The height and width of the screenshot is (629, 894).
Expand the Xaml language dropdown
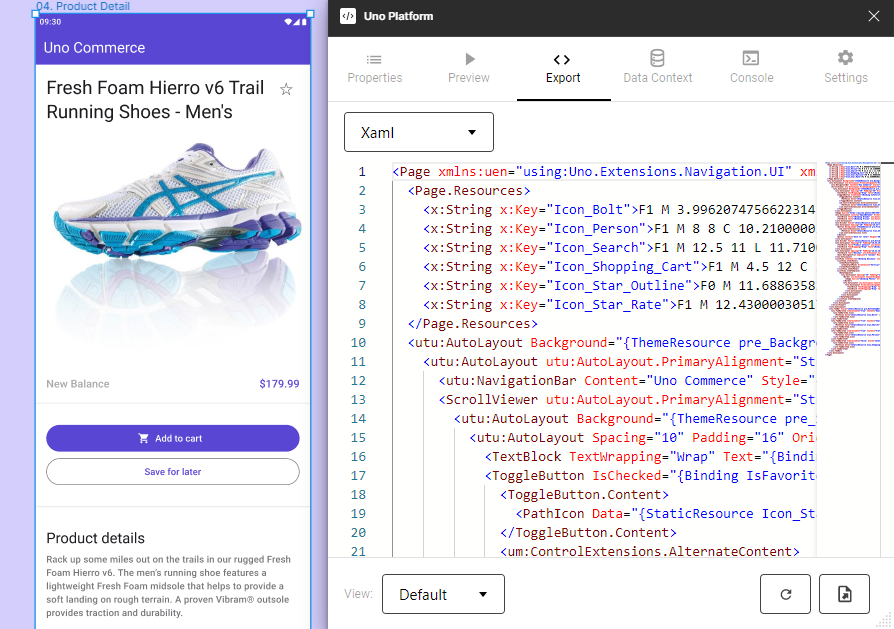coord(419,132)
